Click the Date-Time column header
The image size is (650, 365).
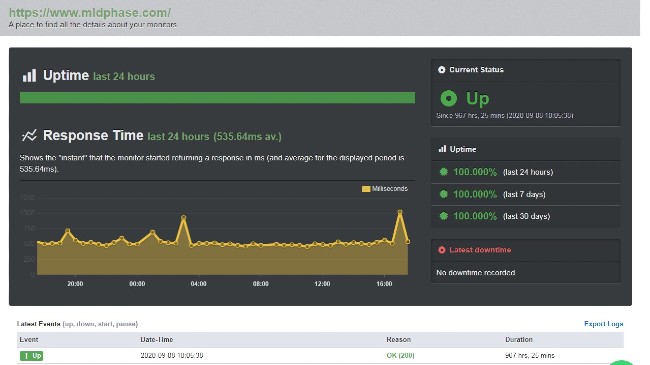[157, 339]
